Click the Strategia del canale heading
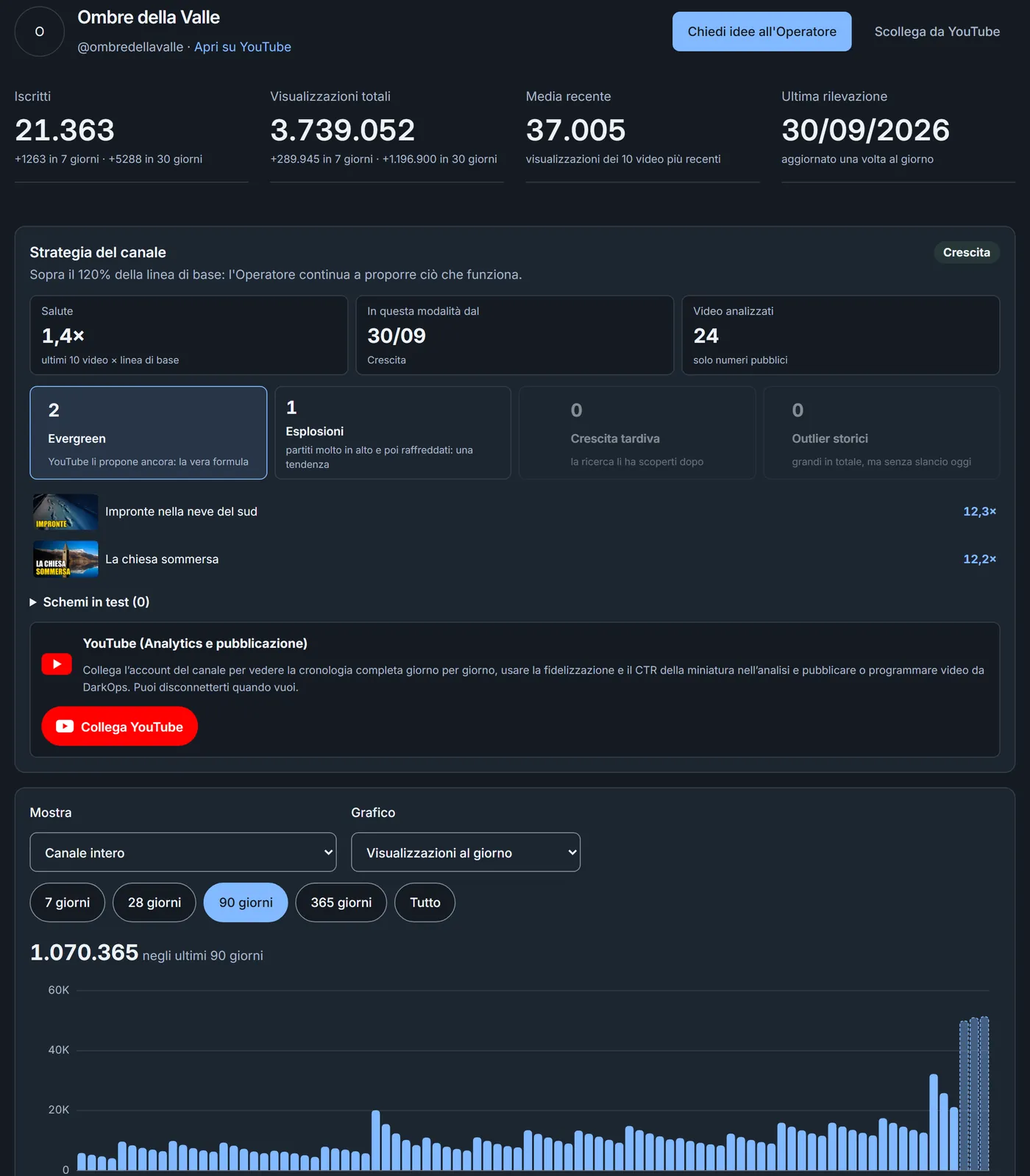 tap(98, 252)
